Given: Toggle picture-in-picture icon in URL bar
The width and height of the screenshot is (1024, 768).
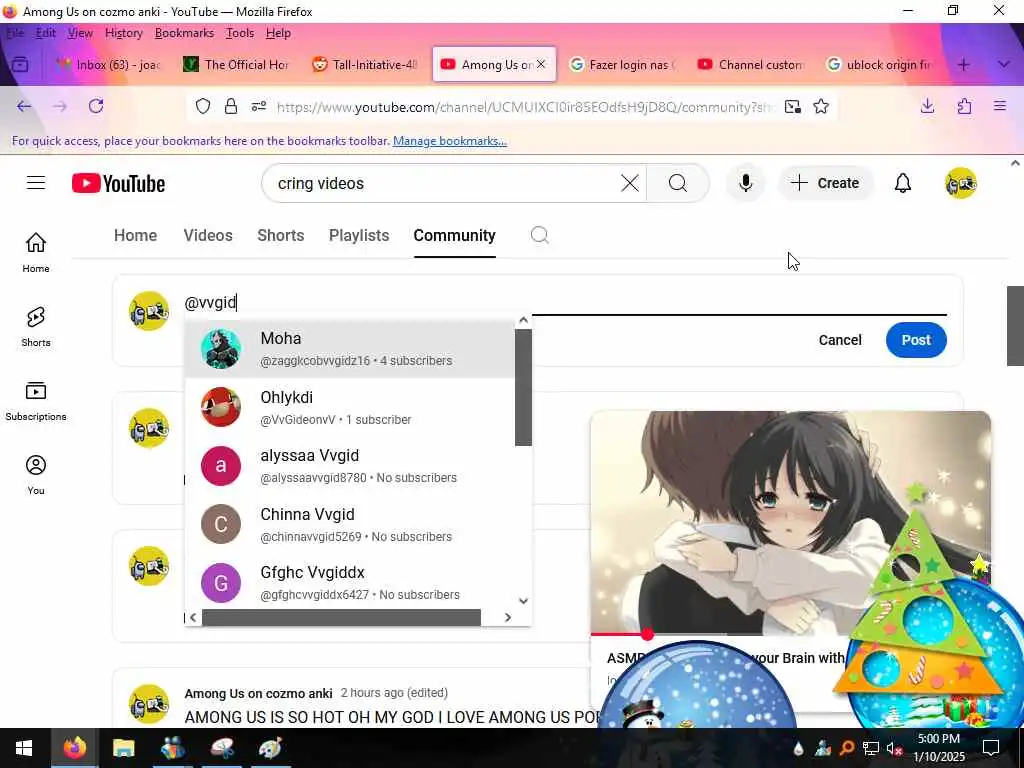Looking at the screenshot, I should (x=793, y=106).
